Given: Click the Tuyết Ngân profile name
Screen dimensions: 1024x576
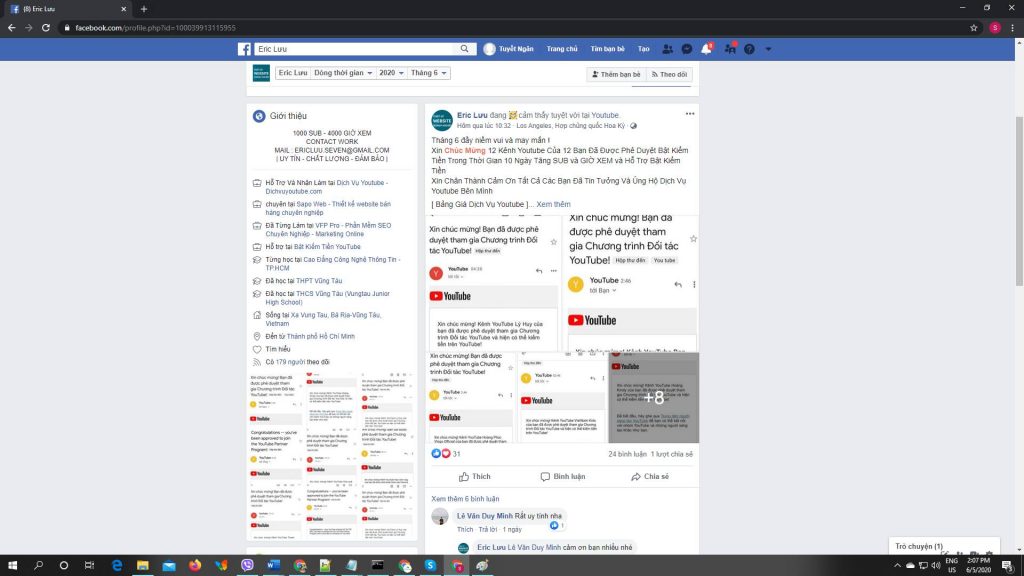Looking at the screenshot, I should pyautogui.click(x=516, y=49).
